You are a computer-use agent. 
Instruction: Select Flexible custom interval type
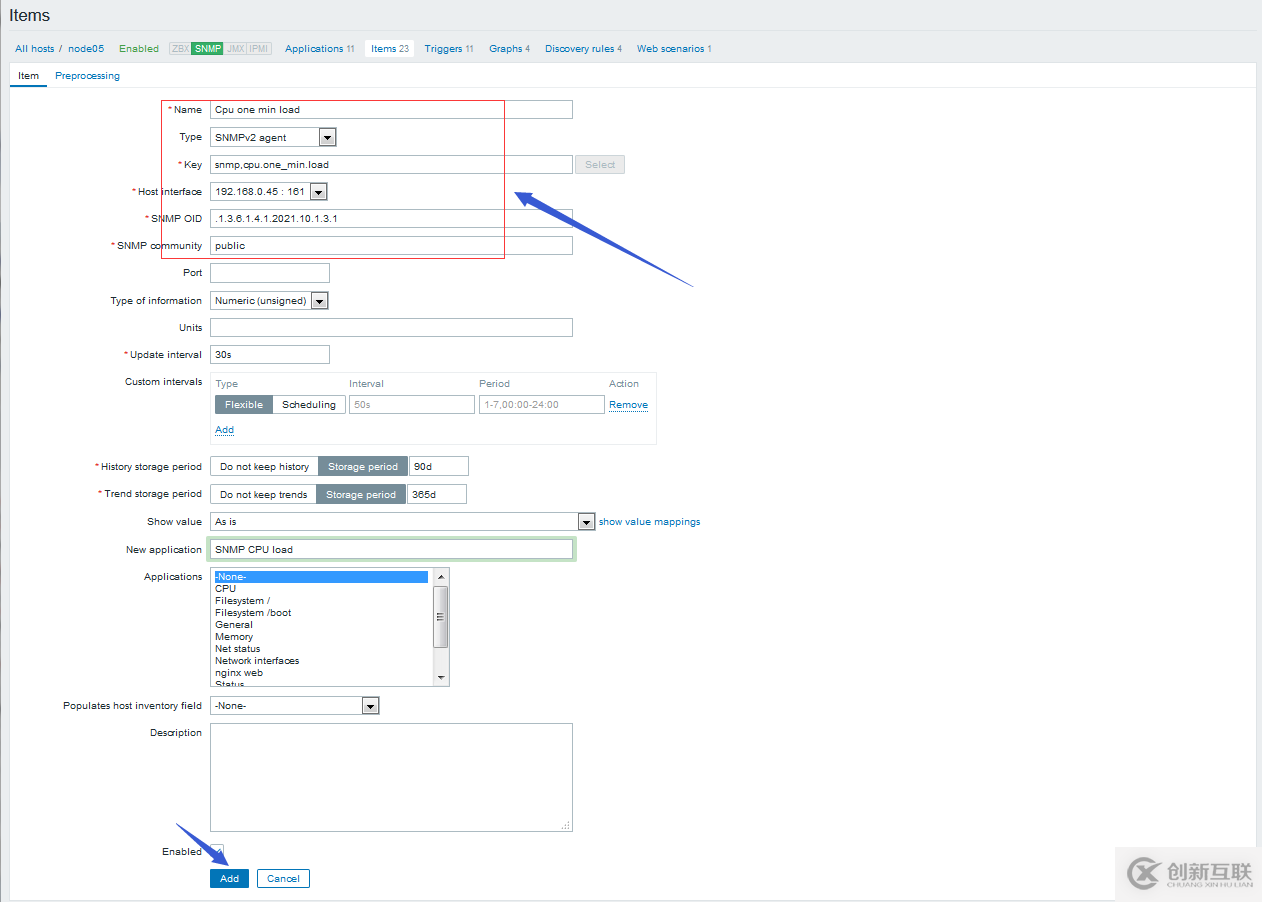click(244, 404)
